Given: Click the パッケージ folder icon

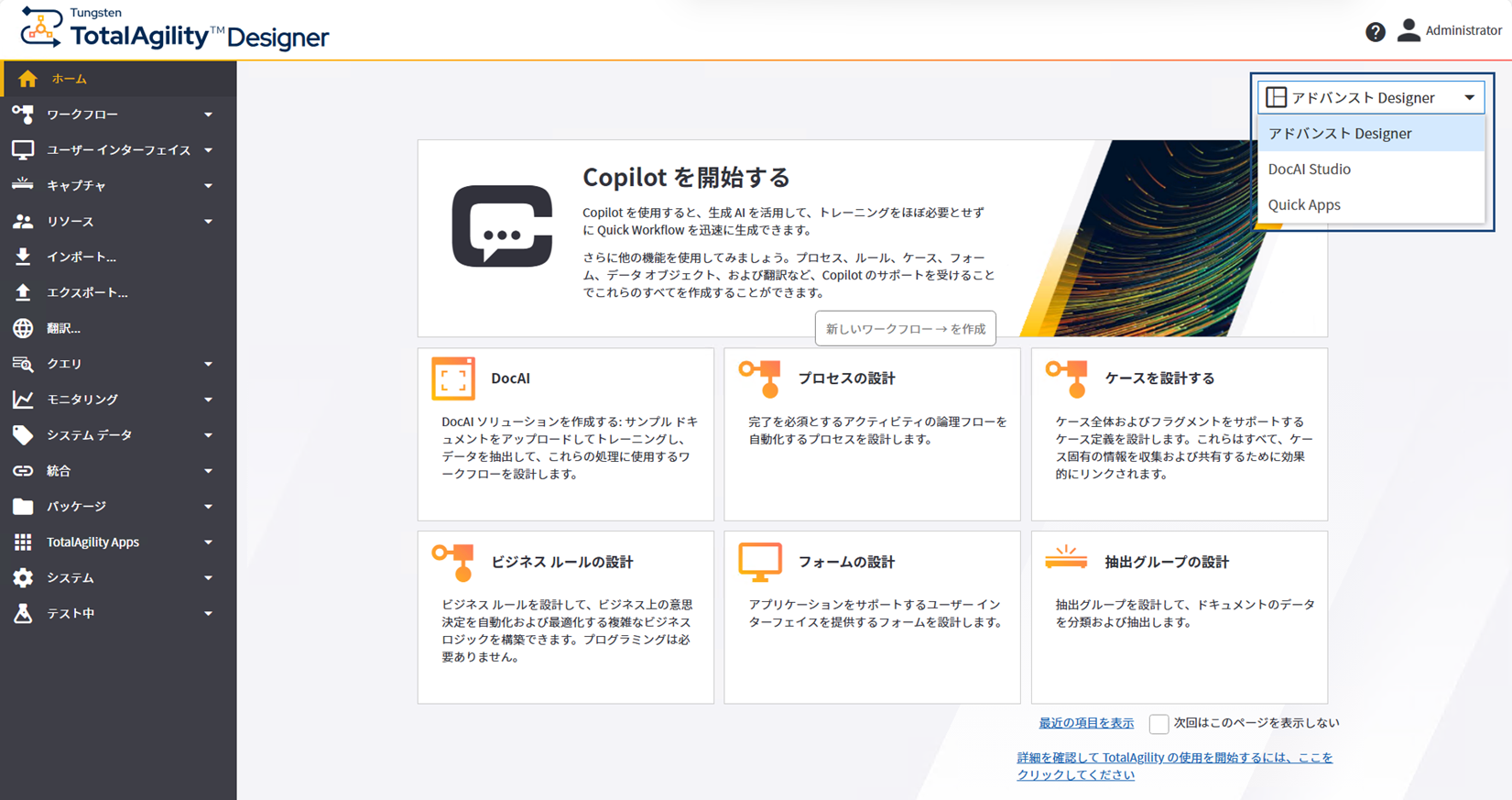Looking at the screenshot, I should pyautogui.click(x=23, y=507).
